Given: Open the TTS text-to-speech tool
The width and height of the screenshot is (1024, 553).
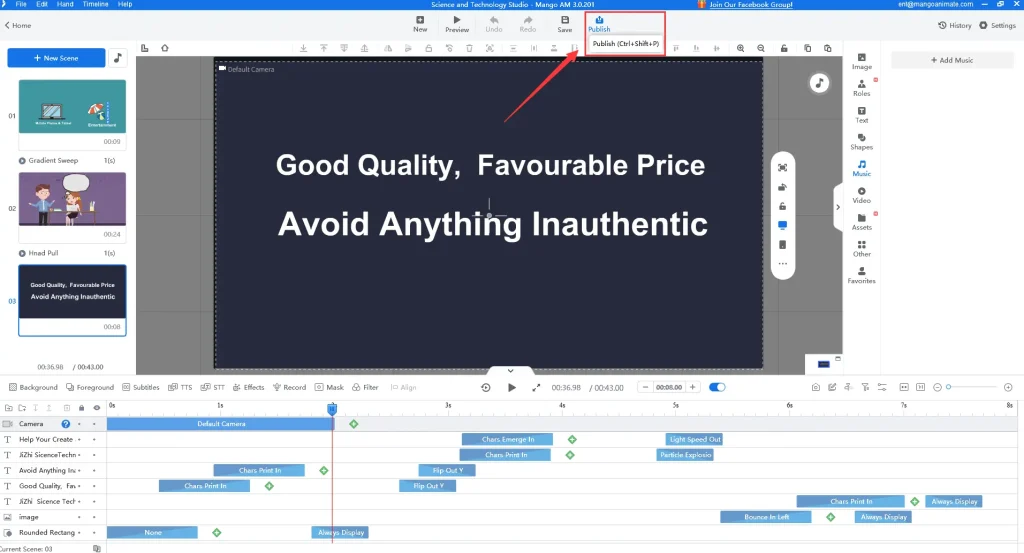Looking at the screenshot, I should tap(181, 387).
